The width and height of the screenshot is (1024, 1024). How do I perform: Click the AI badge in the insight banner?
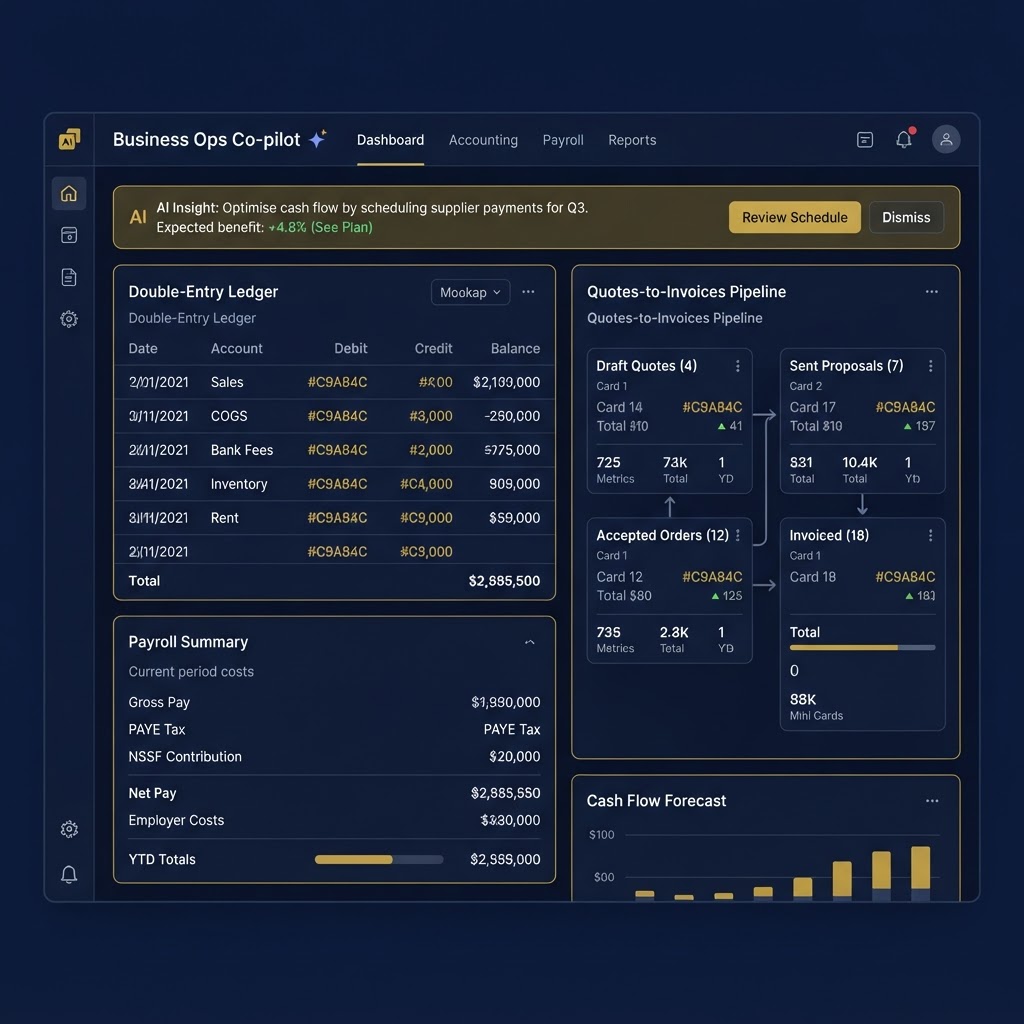point(138,217)
